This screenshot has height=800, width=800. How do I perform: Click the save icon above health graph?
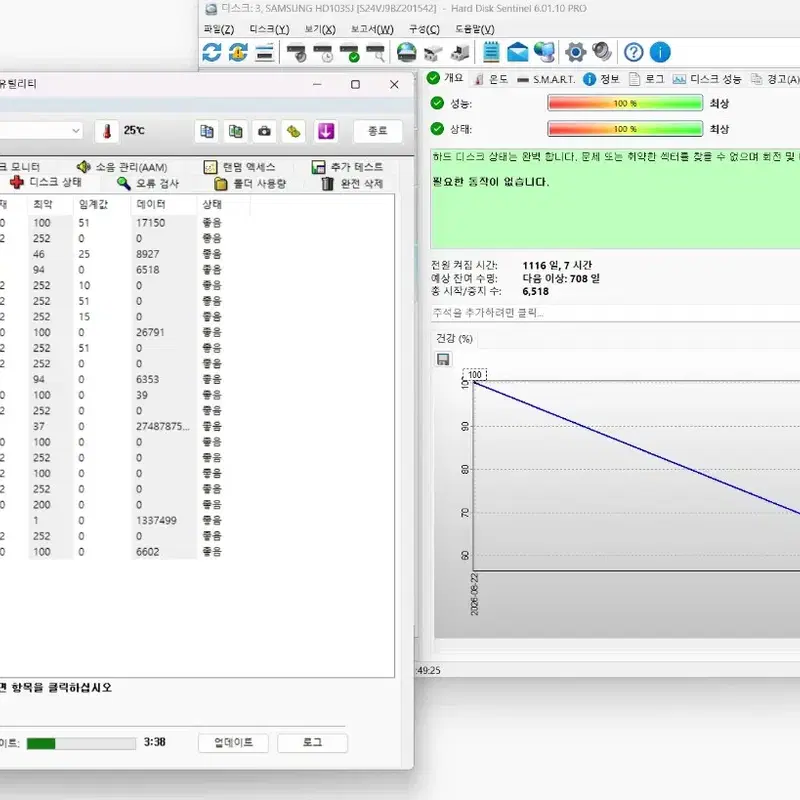click(443, 359)
